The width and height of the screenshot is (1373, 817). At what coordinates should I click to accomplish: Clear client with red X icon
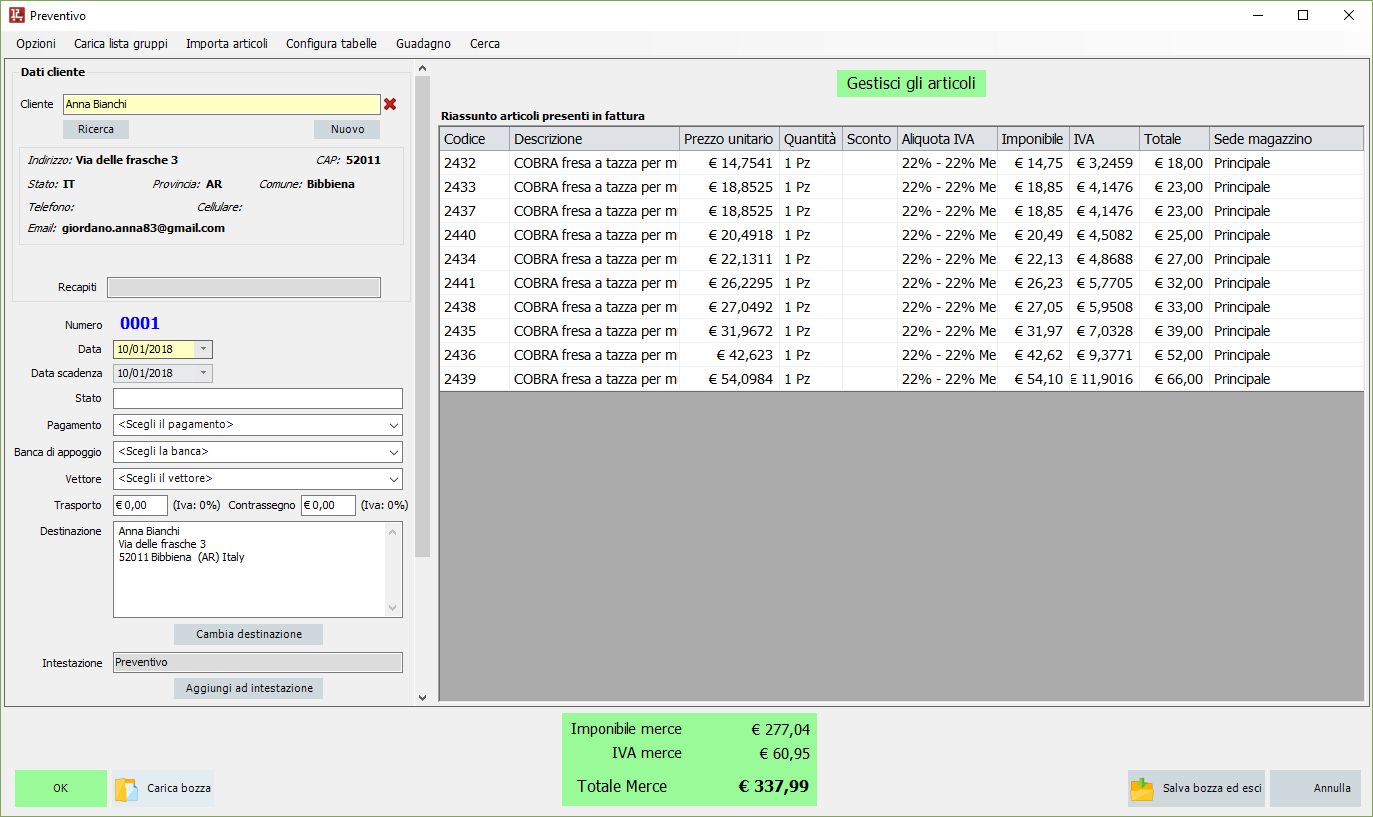[x=390, y=104]
